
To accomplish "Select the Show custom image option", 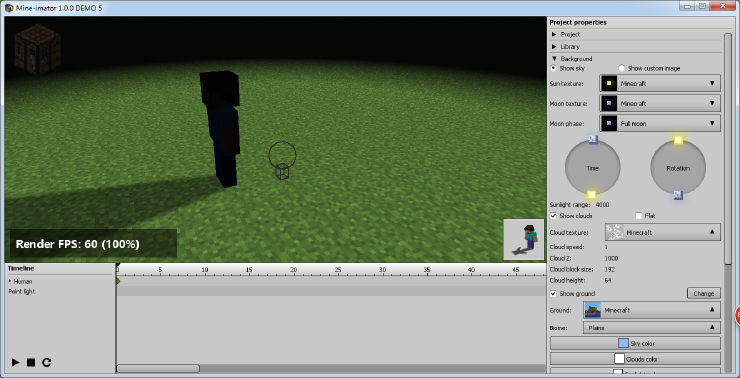I will click(622, 68).
